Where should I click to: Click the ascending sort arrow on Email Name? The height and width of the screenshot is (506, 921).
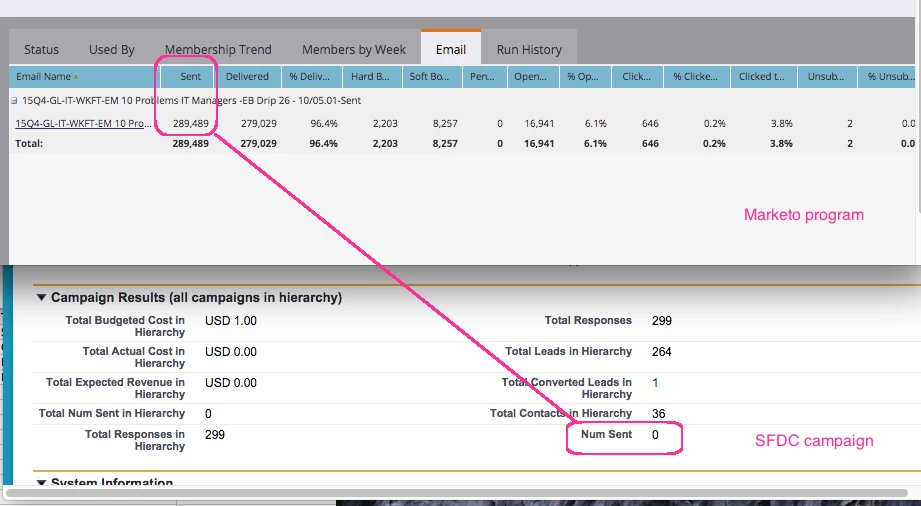click(x=76, y=77)
